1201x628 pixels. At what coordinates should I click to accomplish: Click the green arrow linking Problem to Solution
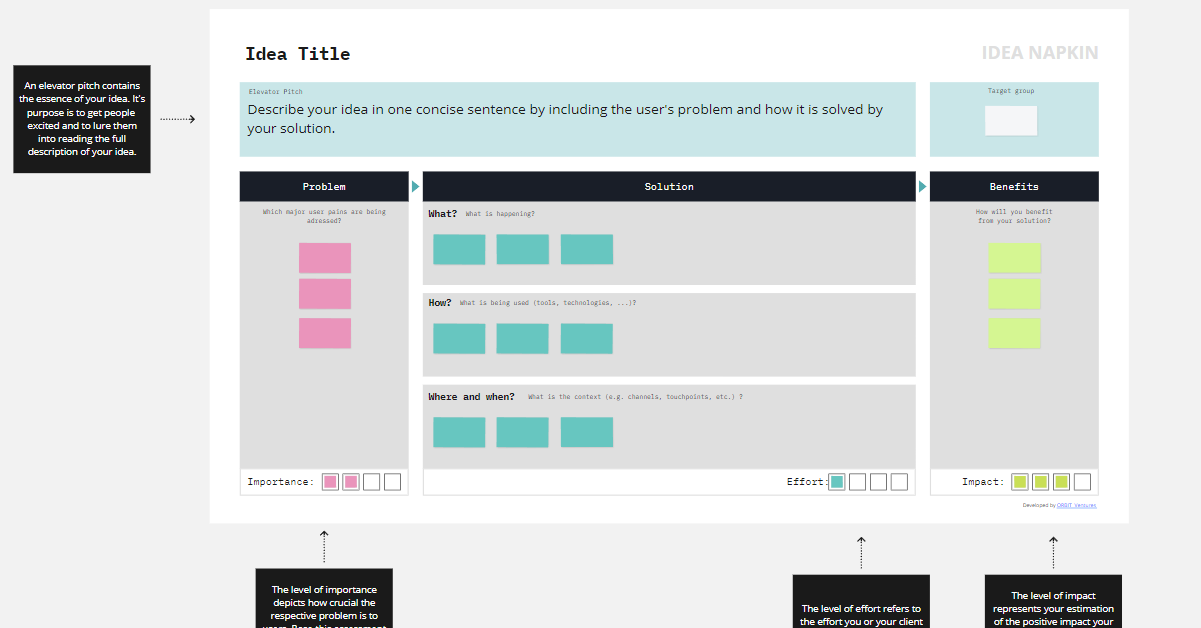click(415, 185)
